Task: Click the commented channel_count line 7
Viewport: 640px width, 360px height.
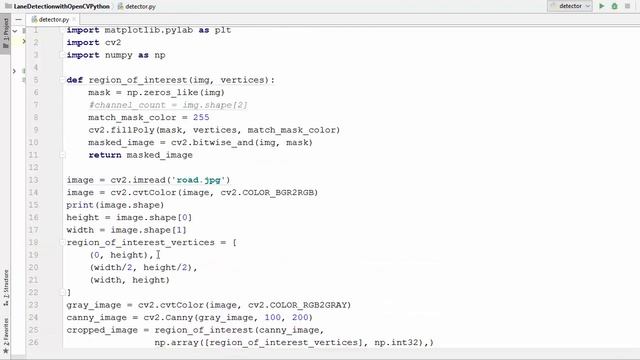Action: 168,105
